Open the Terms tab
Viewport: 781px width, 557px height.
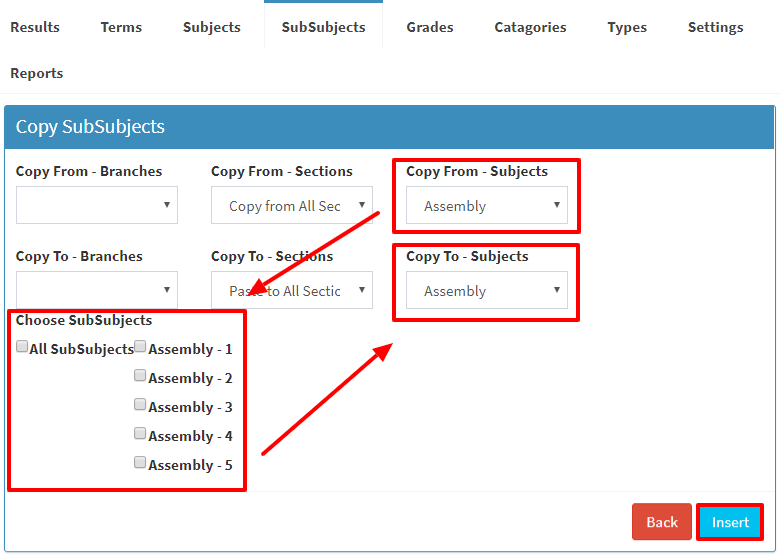tap(121, 27)
